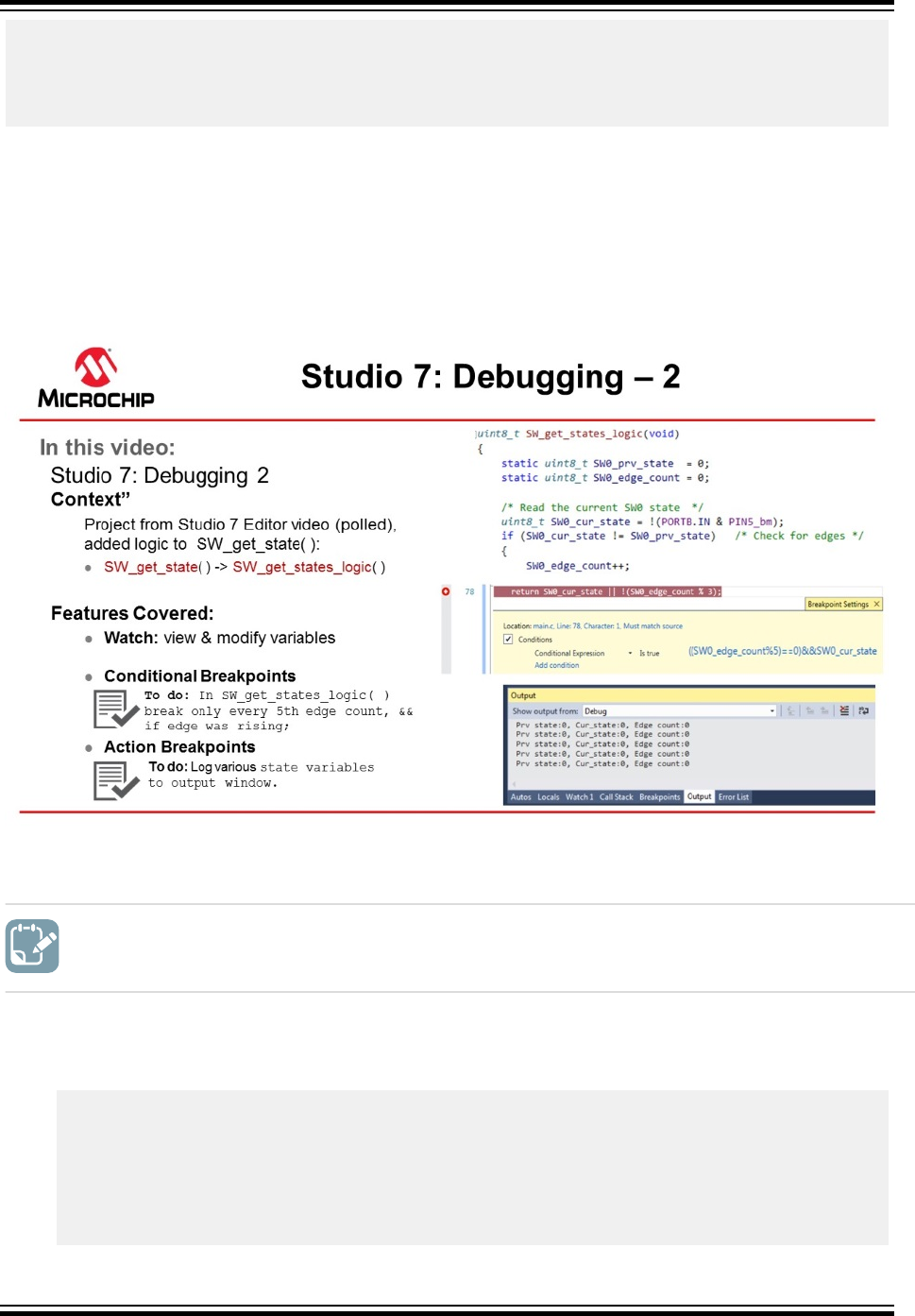Click the 'Watch: view & modify variables' bullet

coord(219,638)
